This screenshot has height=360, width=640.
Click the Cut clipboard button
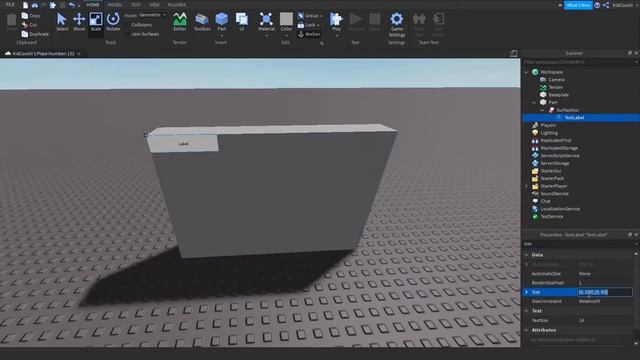[29, 25]
